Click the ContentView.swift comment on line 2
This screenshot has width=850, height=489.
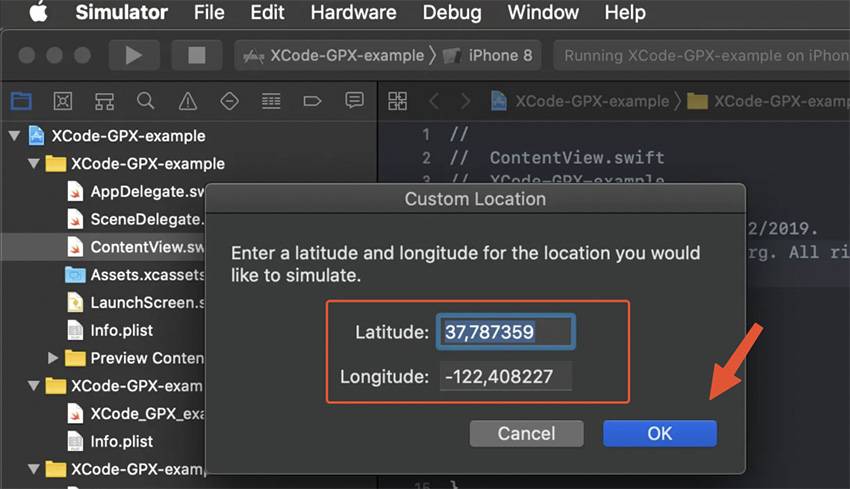557,158
